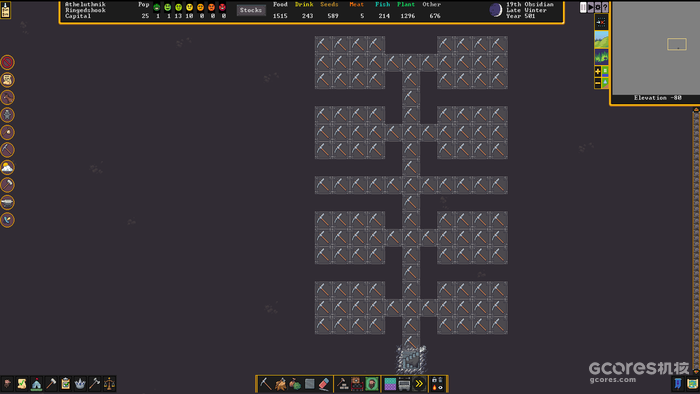Open the Nobles crown icon
This screenshot has height=394, width=700.
[80, 384]
